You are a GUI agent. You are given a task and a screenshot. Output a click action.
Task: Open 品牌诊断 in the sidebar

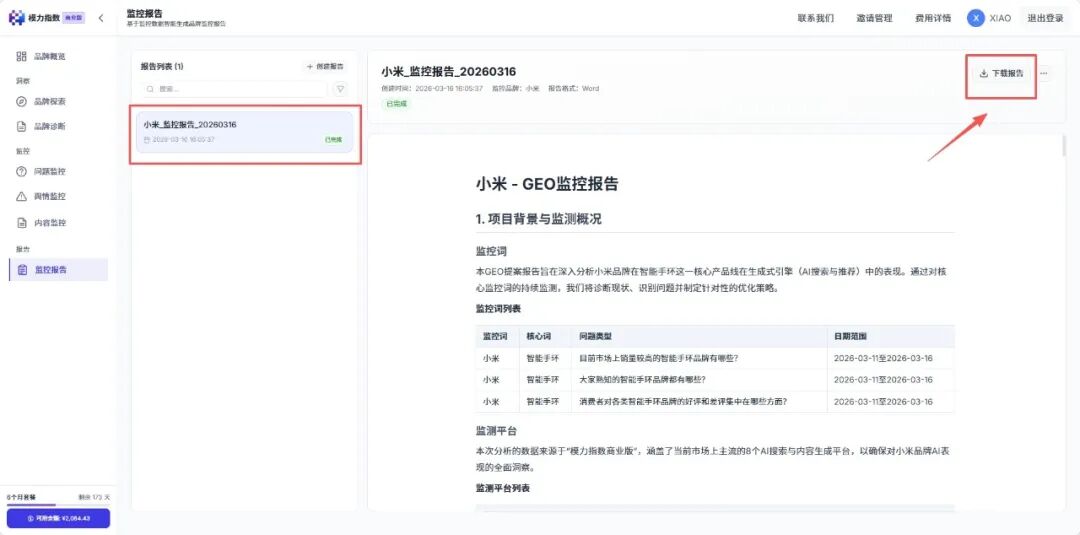point(50,127)
